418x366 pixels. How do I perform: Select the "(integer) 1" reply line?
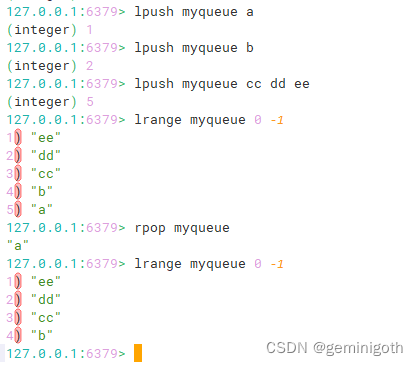tap(50, 30)
